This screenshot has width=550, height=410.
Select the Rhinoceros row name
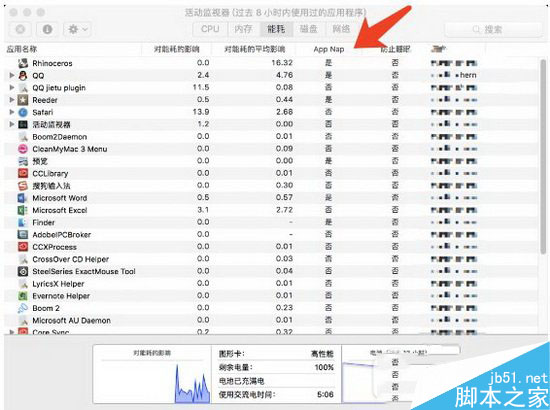coord(52,63)
